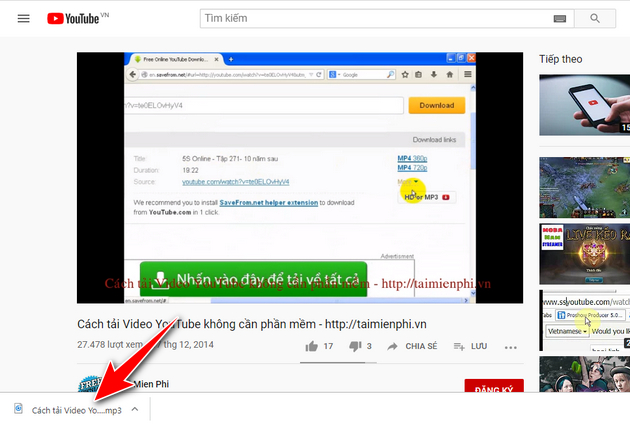Click SaveFrom.net helper extension link

click(268, 203)
